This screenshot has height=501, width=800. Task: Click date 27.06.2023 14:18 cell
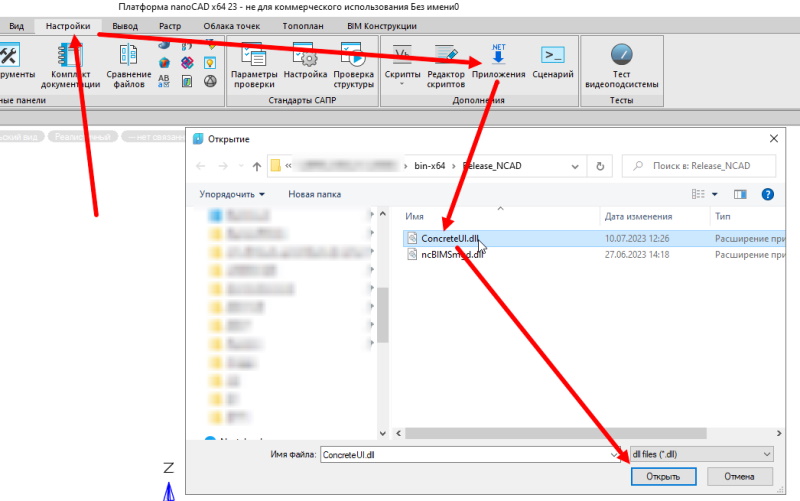[637, 255]
